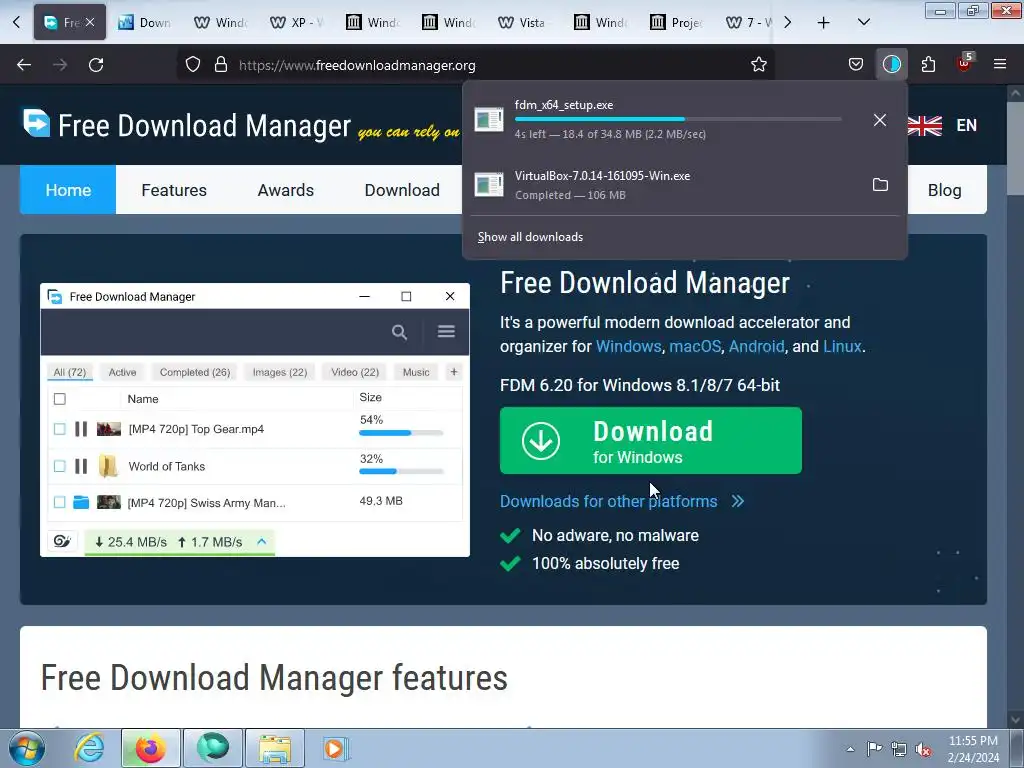Open tracking protection shield icon
Viewport: 1024px width, 768px height.
193,65
